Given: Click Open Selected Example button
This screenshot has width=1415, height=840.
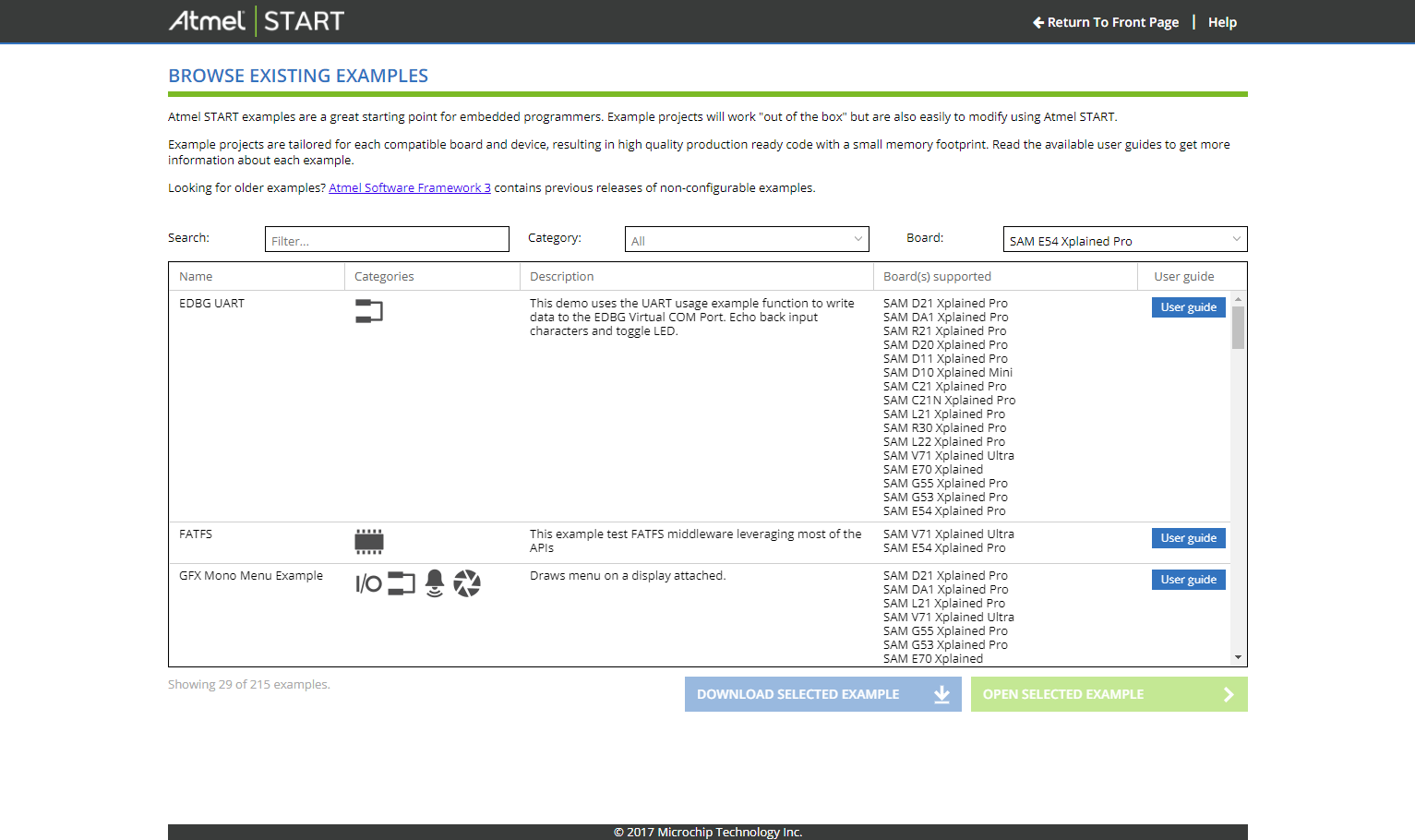Looking at the screenshot, I should 1109,694.
